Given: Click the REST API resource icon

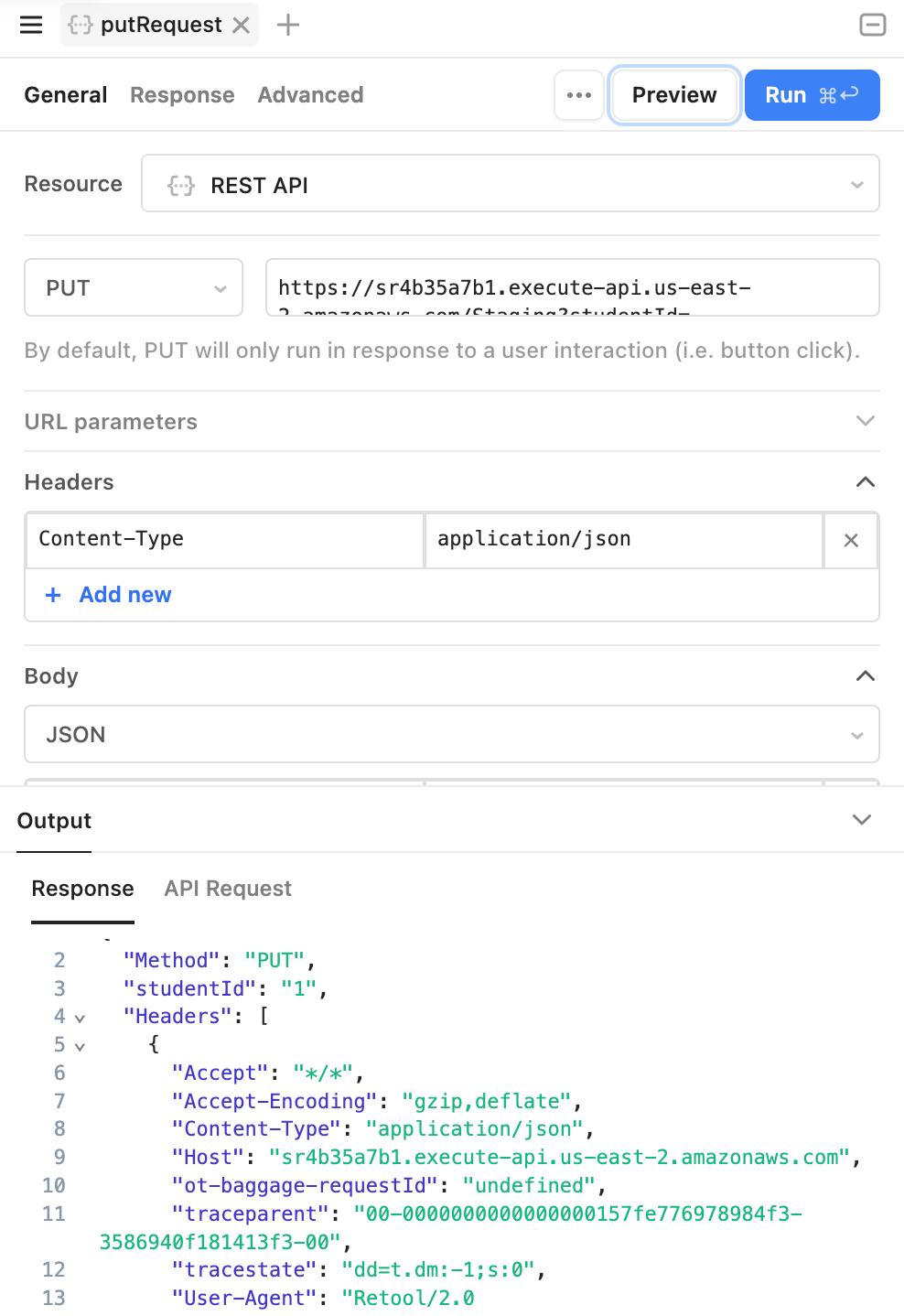Looking at the screenshot, I should click(x=181, y=185).
